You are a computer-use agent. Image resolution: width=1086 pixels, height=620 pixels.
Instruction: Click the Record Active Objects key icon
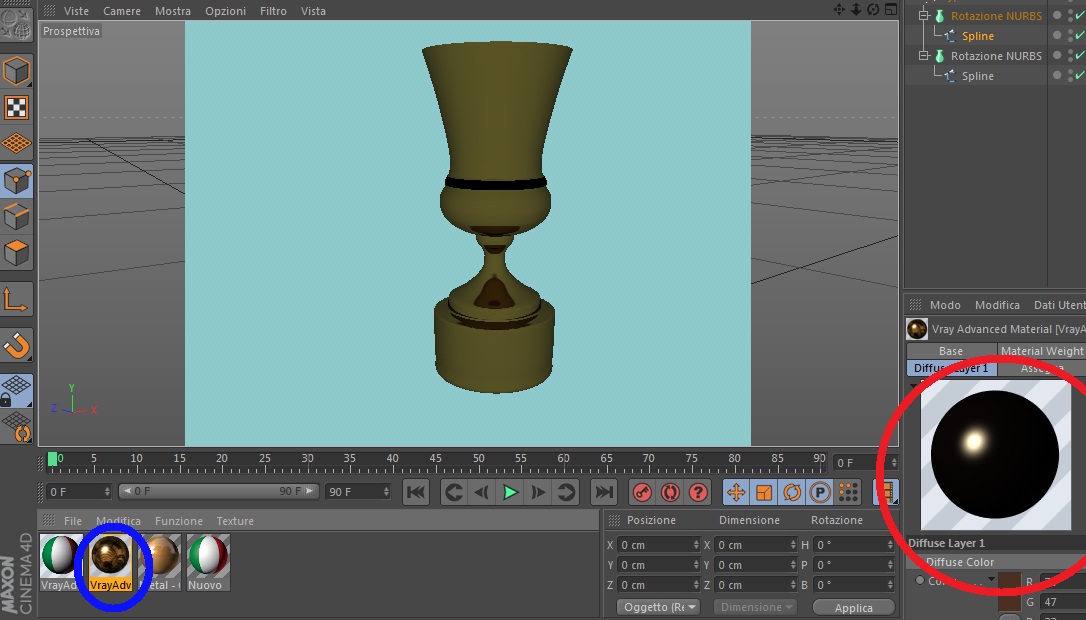coord(642,492)
